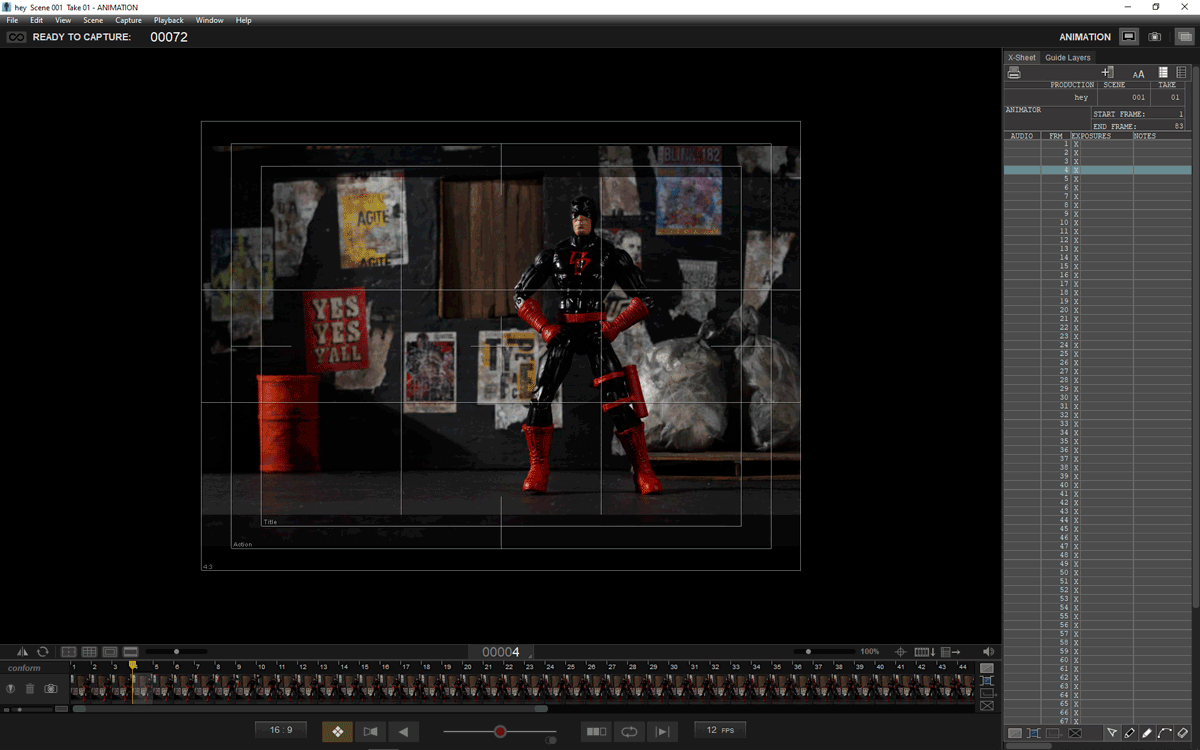Mute audio with the speaker icon
Screen dimensions: 1200x750
click(x=988, y=651)
